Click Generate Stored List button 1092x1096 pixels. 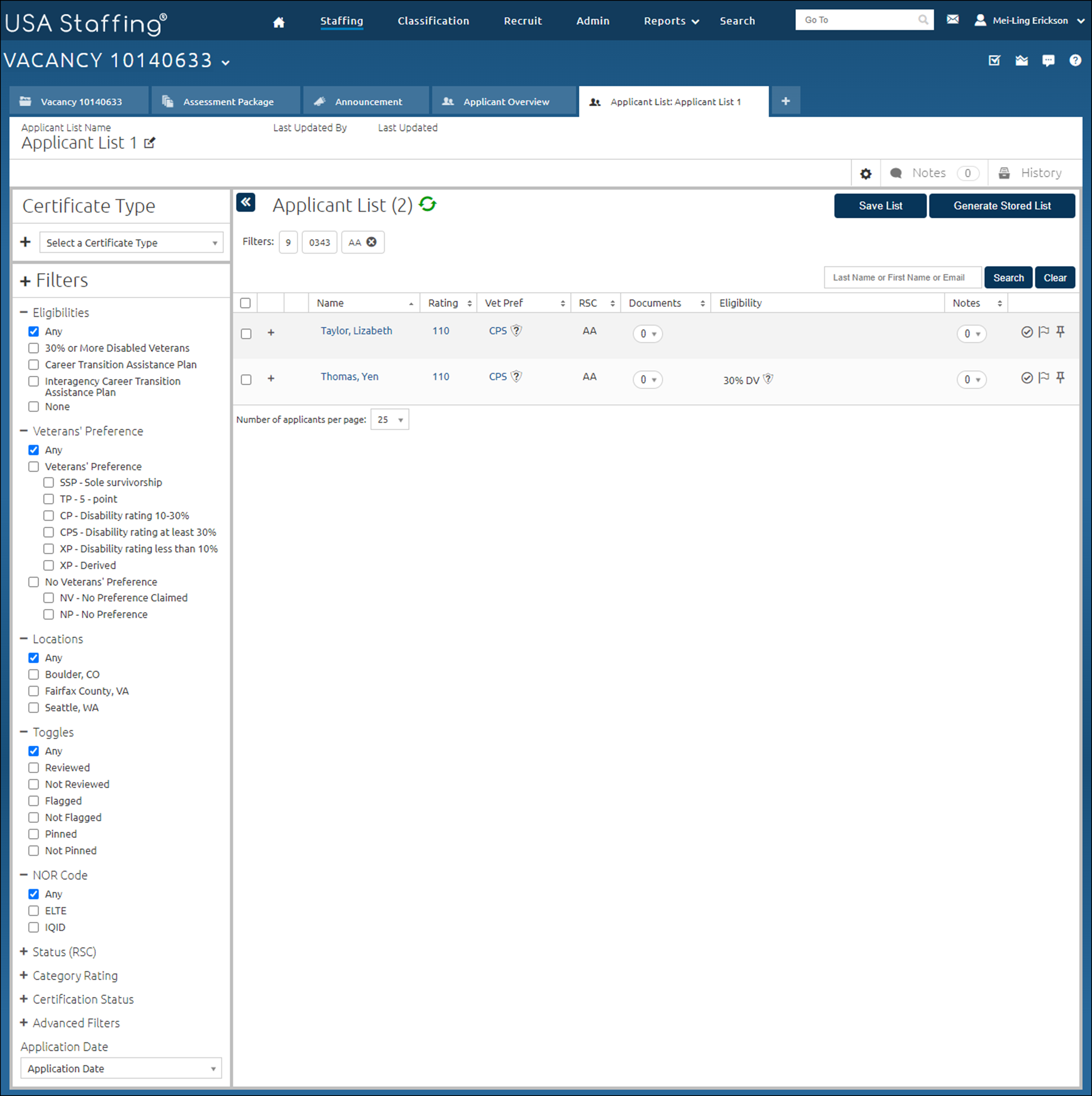tap(1002, 206)
